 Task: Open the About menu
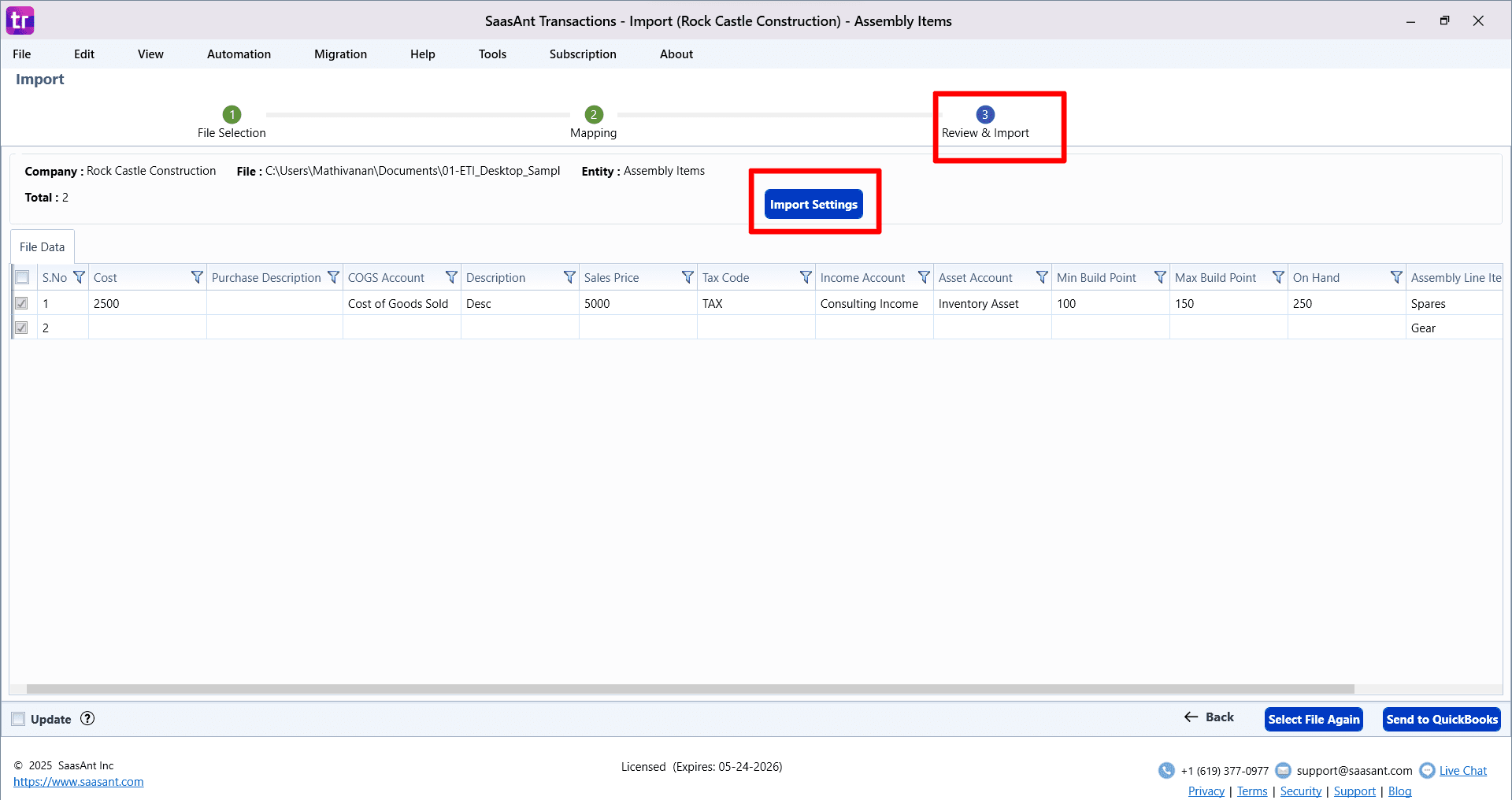[x=676, y=54]
